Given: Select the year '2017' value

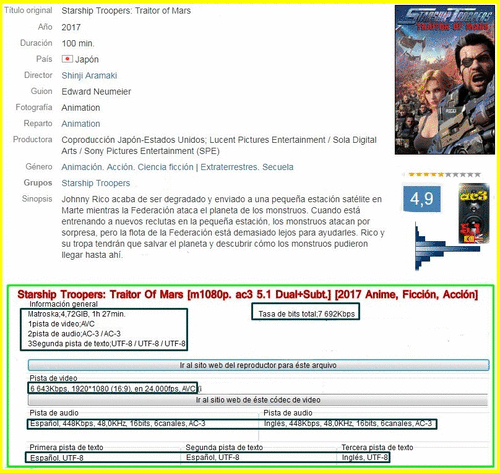Looking at the screenshot, I should [71, 27].
